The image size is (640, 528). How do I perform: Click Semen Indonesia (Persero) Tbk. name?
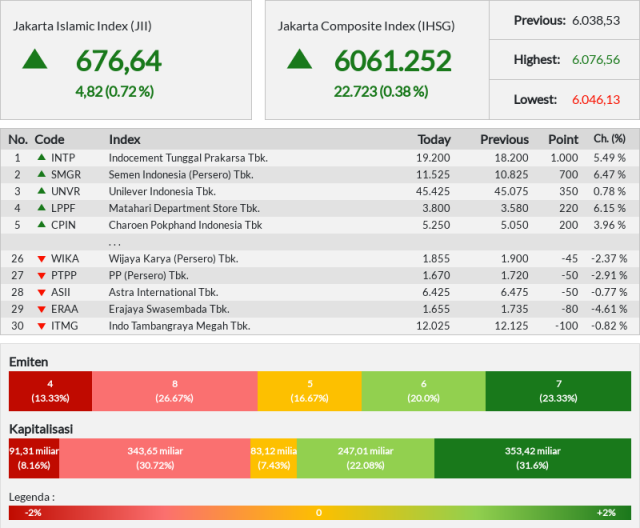coord(181,174)
